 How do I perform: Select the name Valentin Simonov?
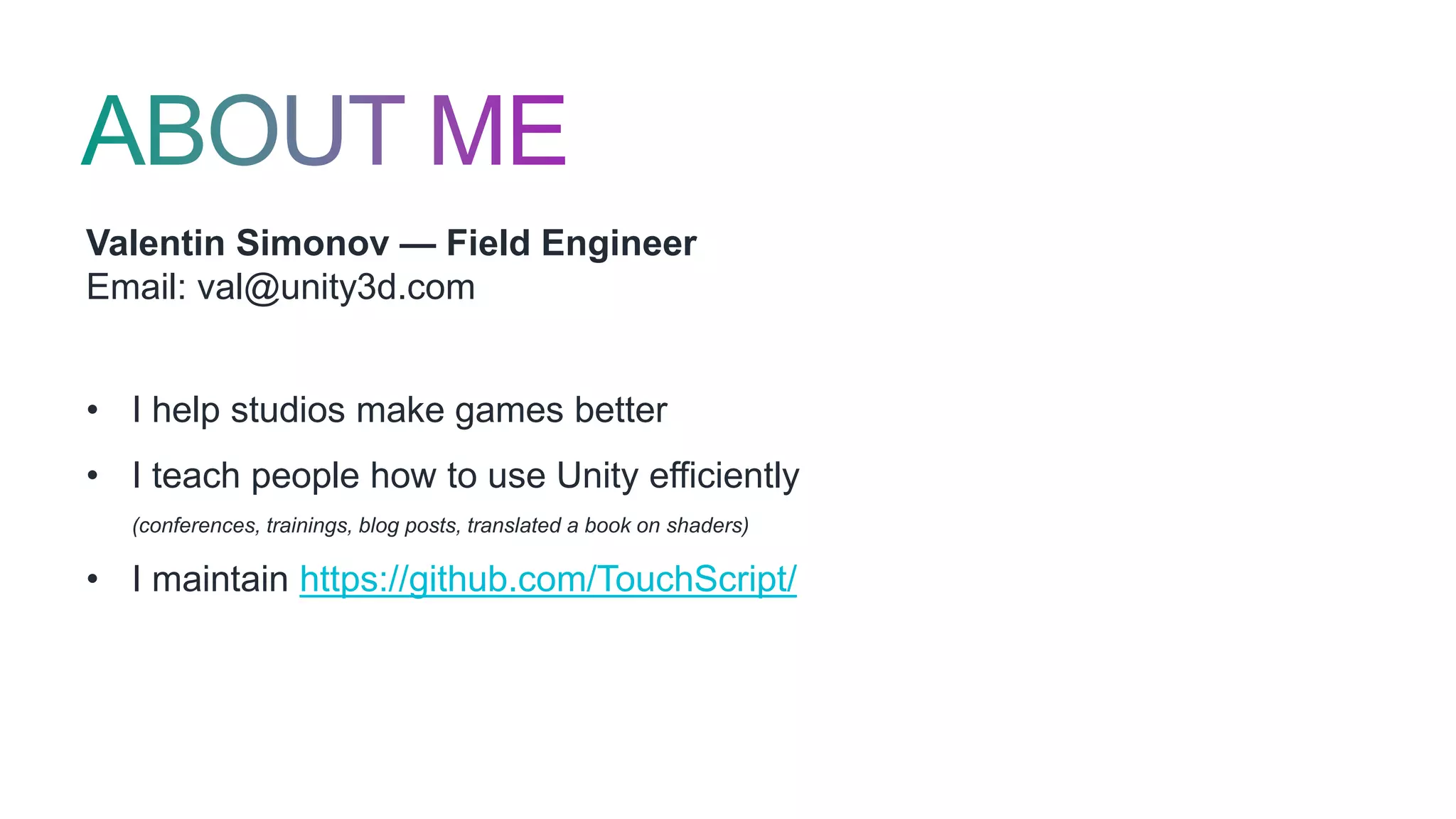point(237,244)
